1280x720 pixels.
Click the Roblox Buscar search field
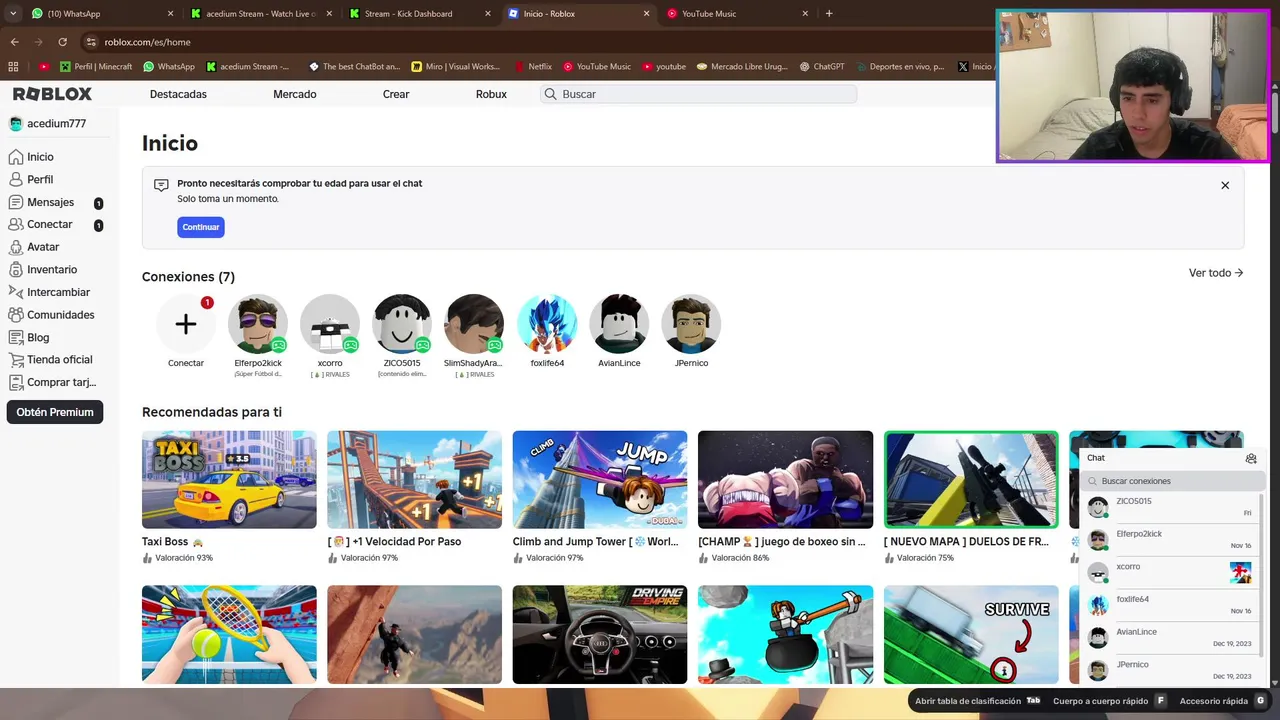pyautogui.click(x=699, y=94)
